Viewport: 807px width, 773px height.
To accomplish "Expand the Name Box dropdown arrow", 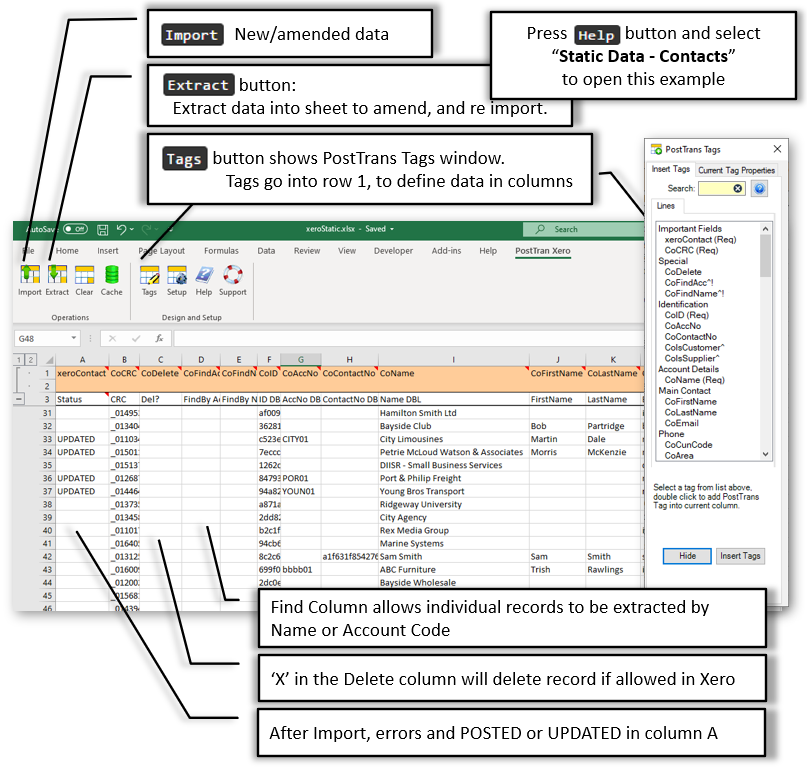I will coord(74,338).
